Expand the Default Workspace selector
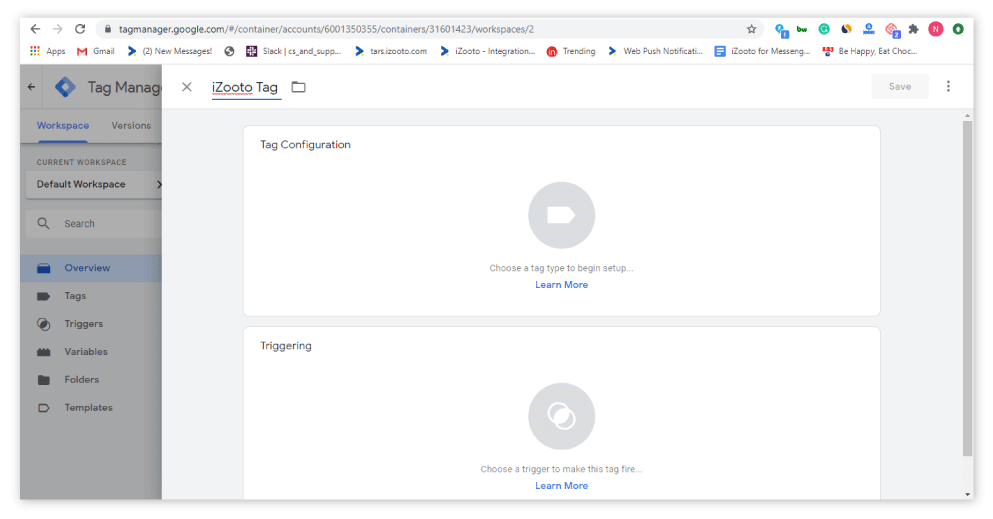The height and width of the screenshot is (519, 993). (94, 184)
